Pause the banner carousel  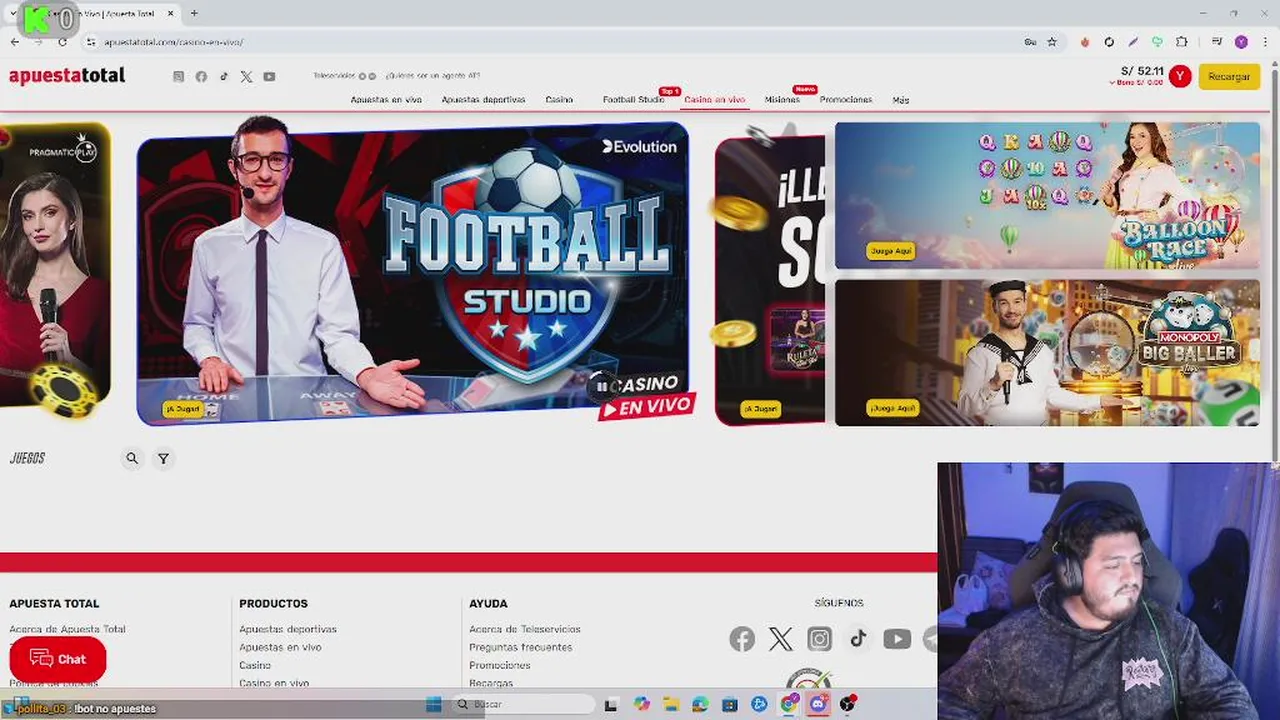pos(601,386)
